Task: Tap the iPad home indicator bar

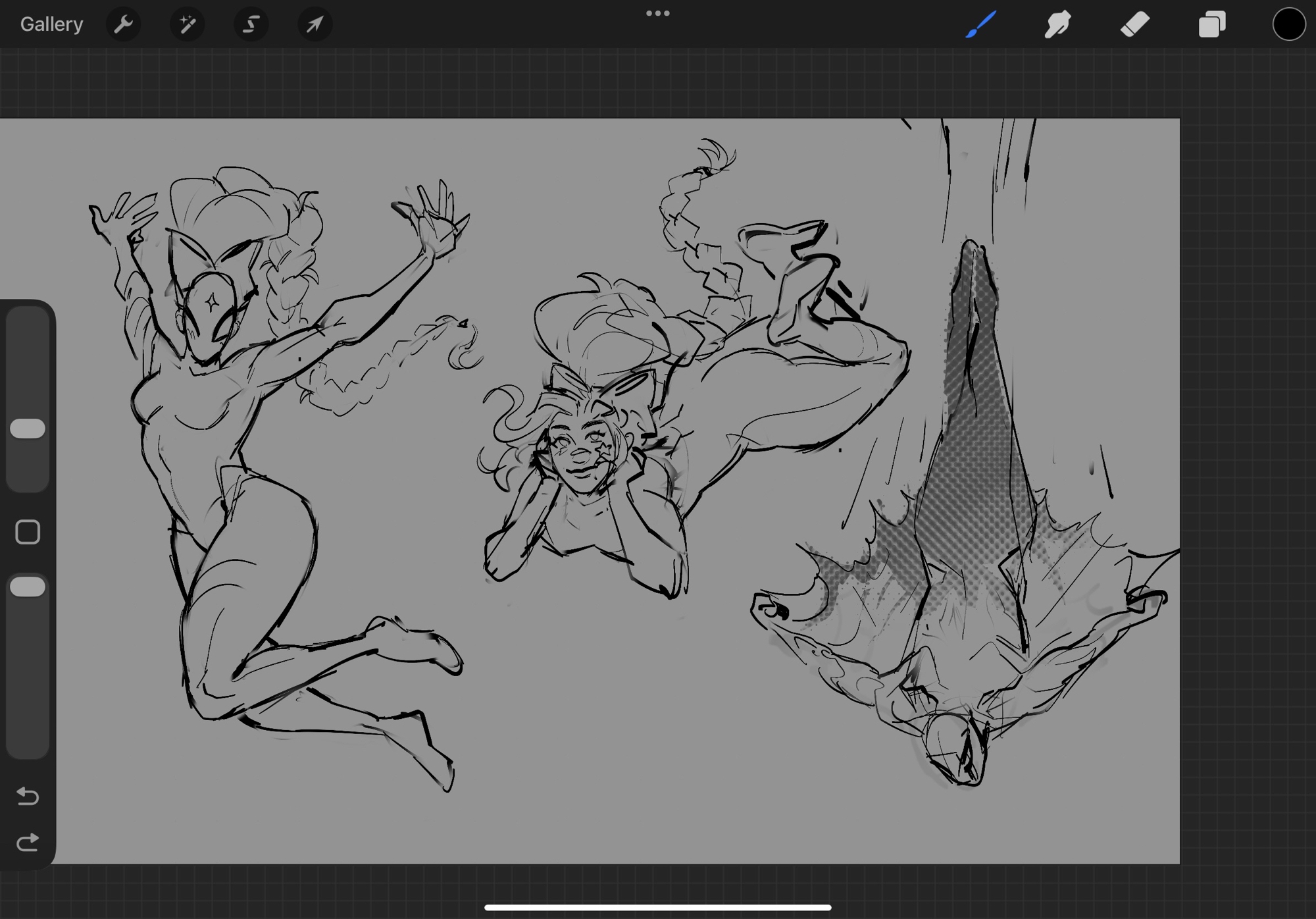Action: [657, 907]
